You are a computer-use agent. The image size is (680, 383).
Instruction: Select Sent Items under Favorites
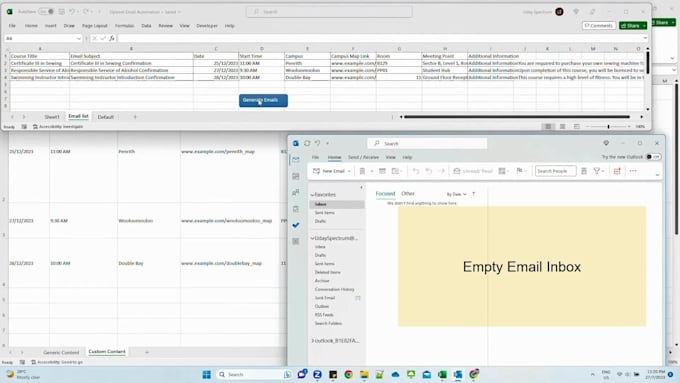pos(324,213)
